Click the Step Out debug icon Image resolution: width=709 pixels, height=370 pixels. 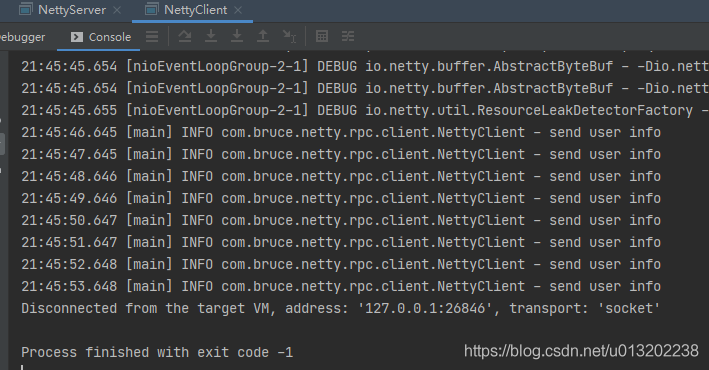[x=263, y=37]
